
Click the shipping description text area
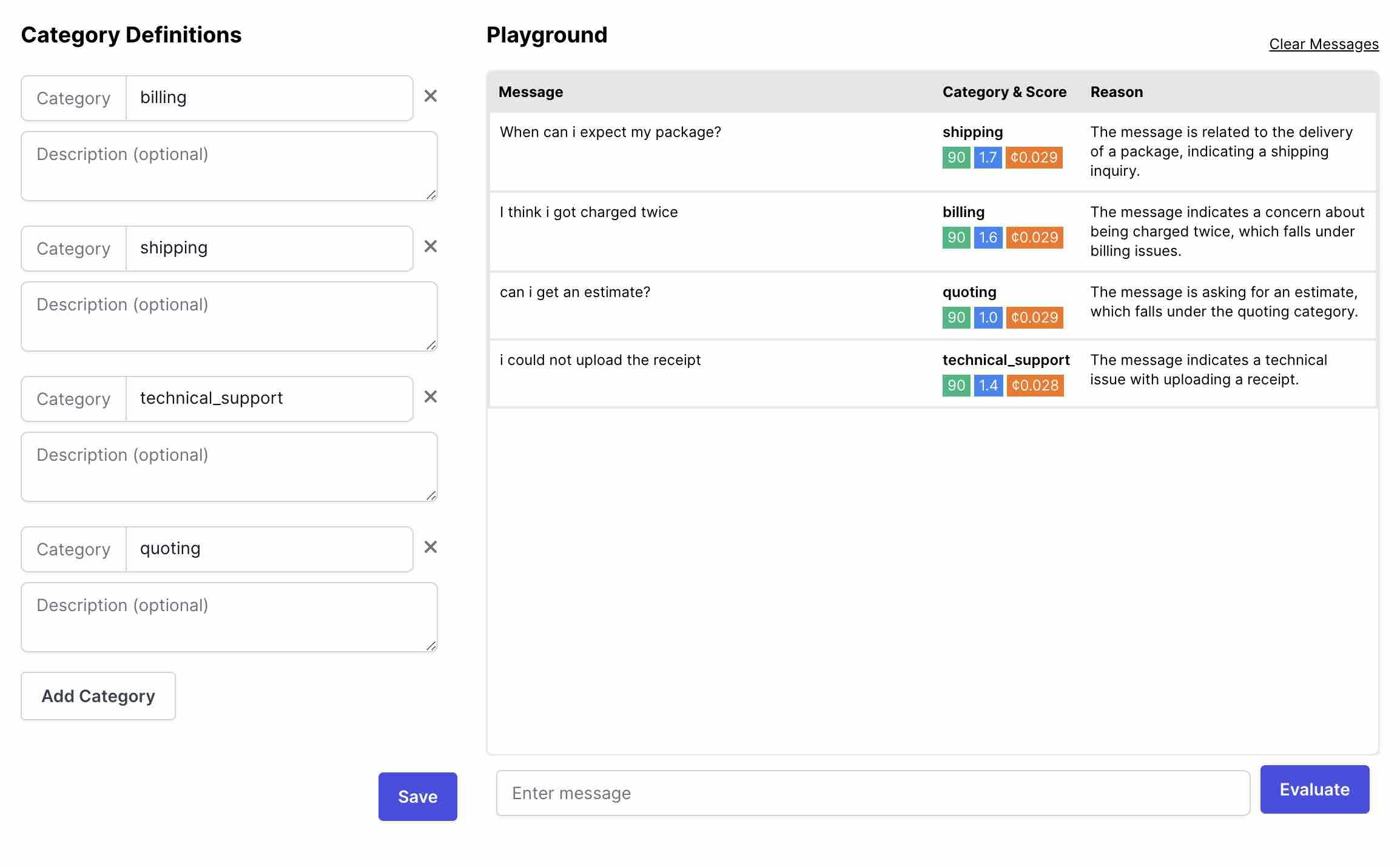[229, 316]
